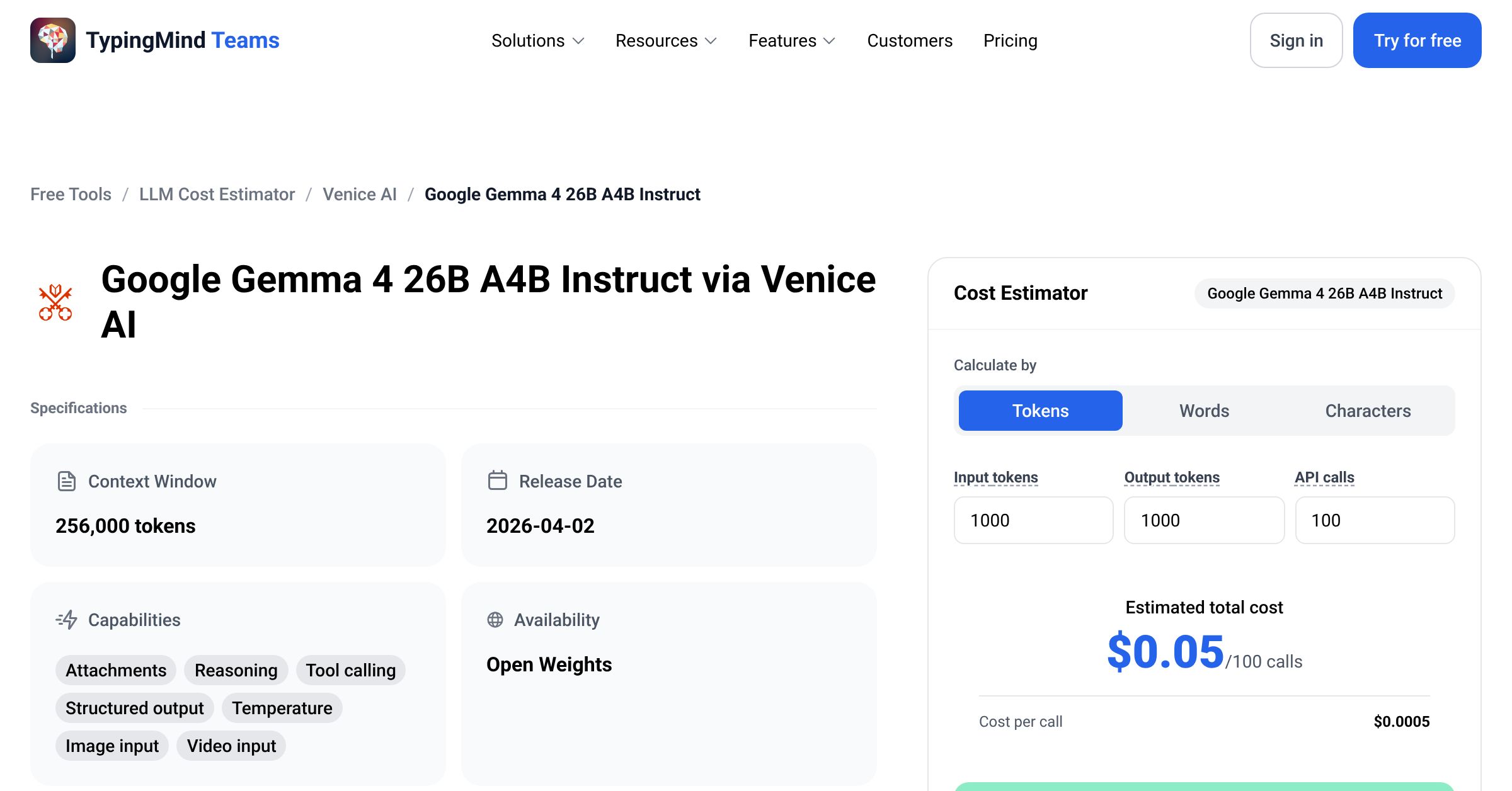The height and width of the screenshot is (791, 1512).
Task: Click the Try for free button
Action: pyautogui.click(x=1417, y=40)
